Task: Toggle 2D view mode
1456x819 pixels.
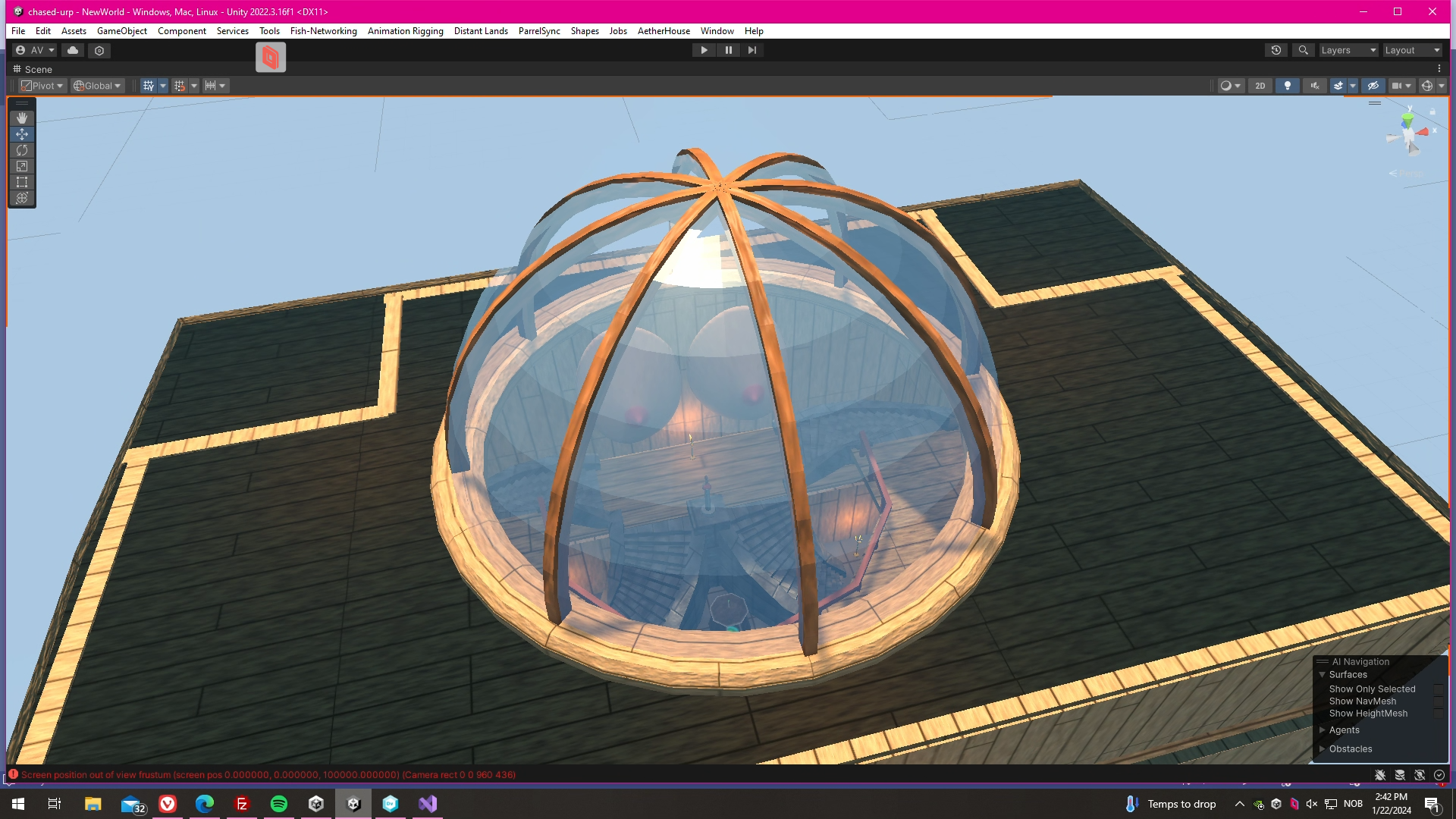Action: click(x=1260, y=86)
